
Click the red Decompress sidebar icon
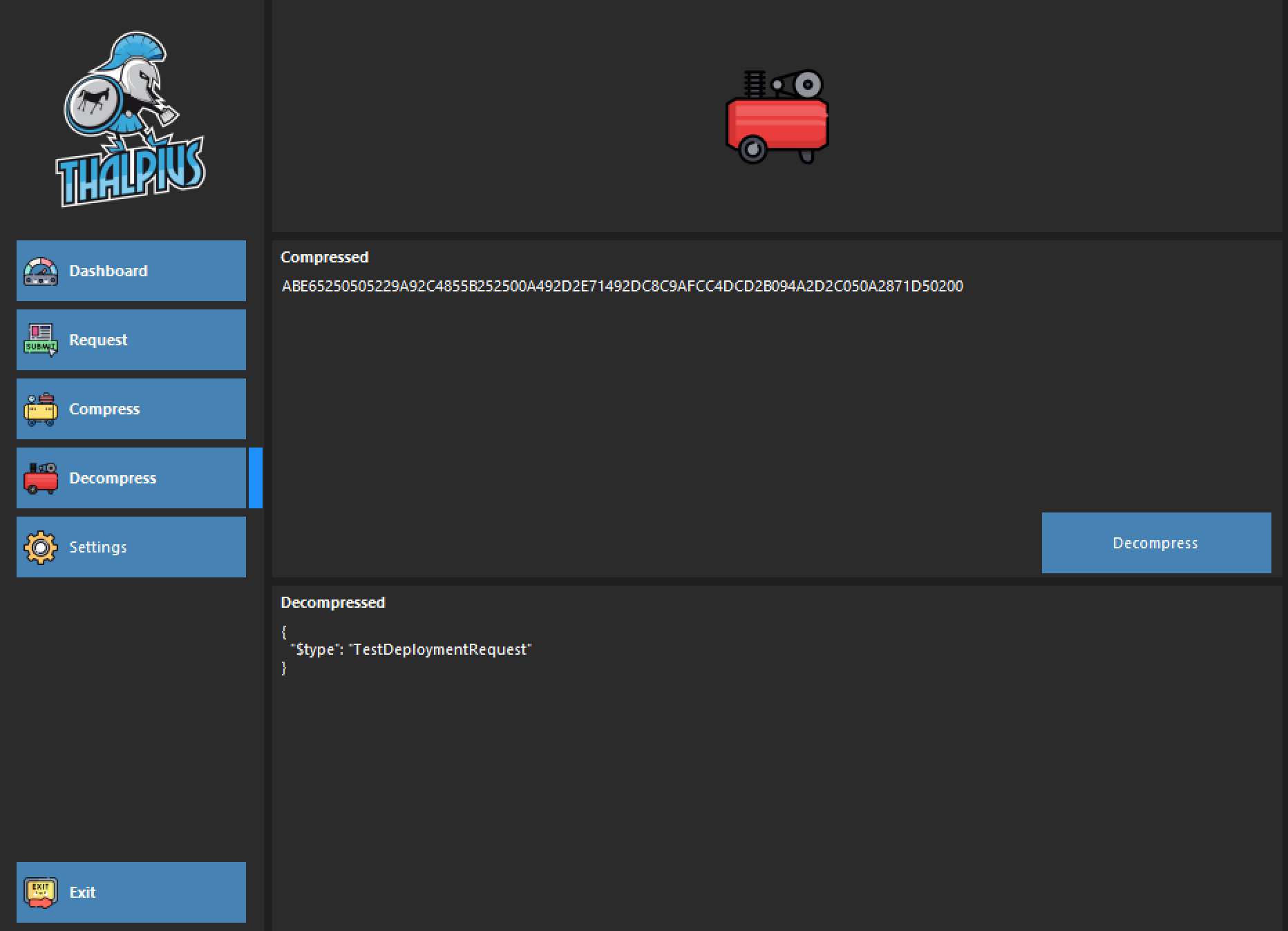click(x=41, y=478)
